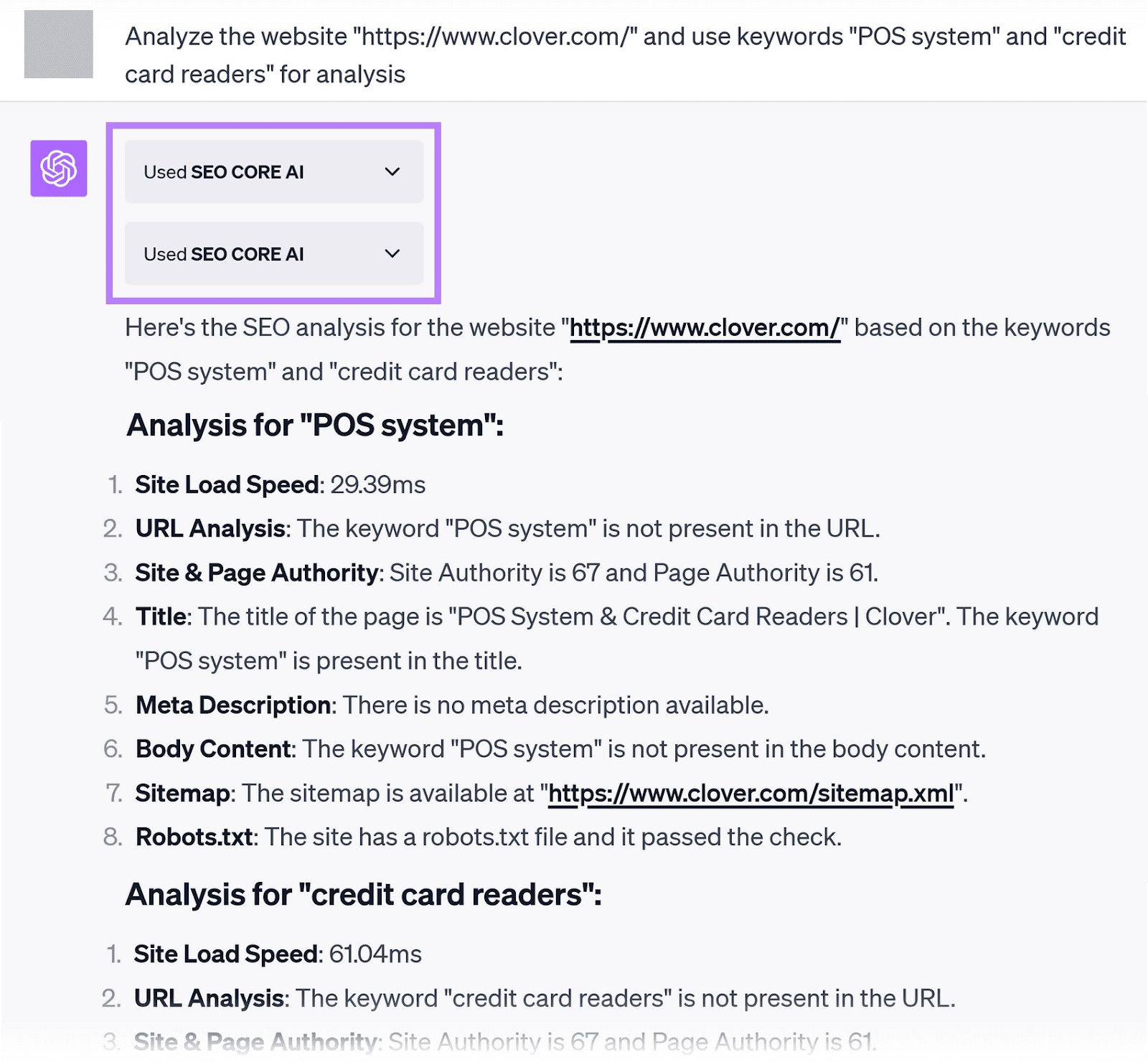Image resolution: width=1148 pixels, height=1062 pixels.
Task: Click the bold 'Sitemap' label
Action: (x=182, y=794)
